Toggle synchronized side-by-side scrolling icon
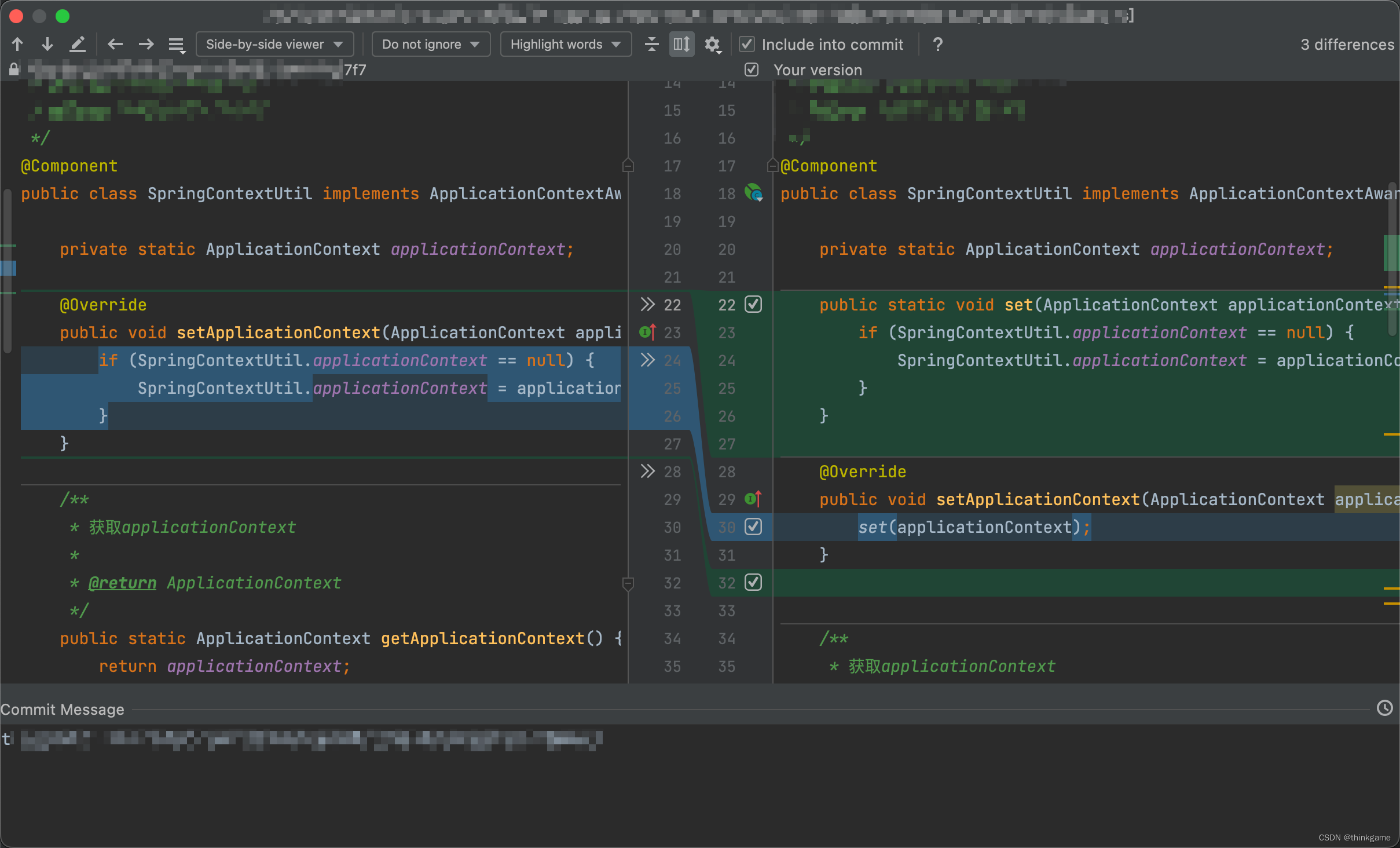 tap(681, 44)
